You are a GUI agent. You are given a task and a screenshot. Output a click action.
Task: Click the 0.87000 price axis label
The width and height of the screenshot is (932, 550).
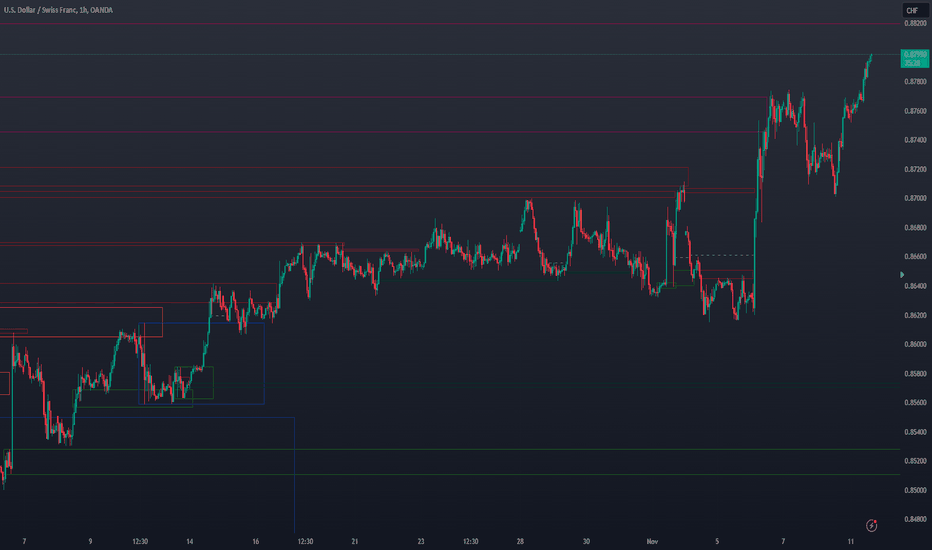[x=915, y=199]
